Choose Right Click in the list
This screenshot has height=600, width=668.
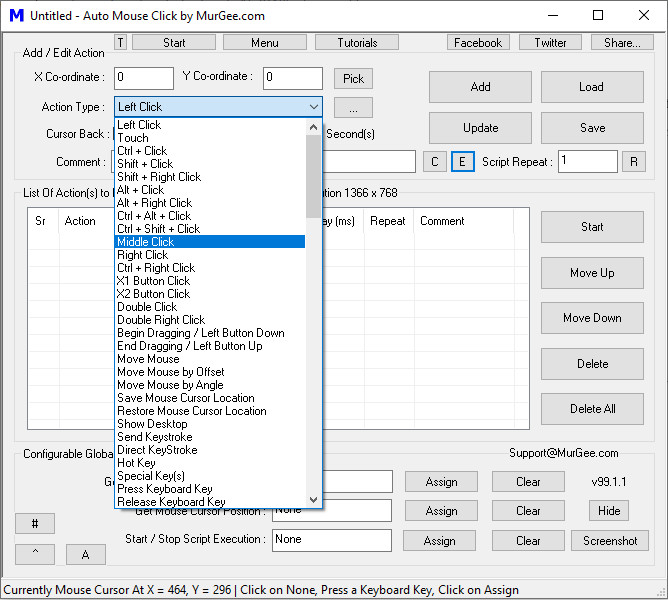pyautogui.click(x=210, y=255)
